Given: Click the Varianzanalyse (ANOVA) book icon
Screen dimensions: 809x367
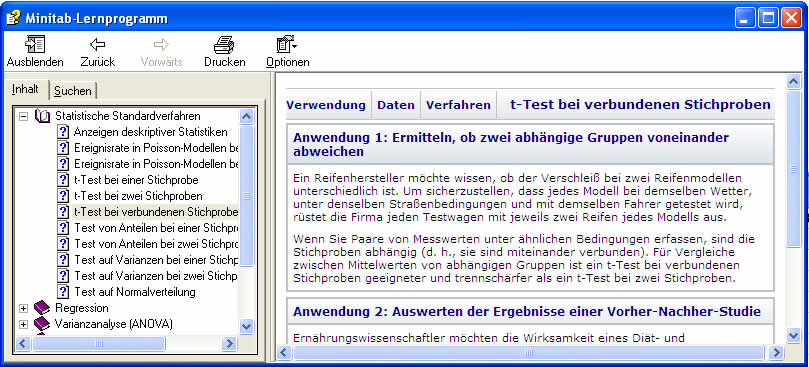Looking at the screenshot, I should tap(42, 324).
